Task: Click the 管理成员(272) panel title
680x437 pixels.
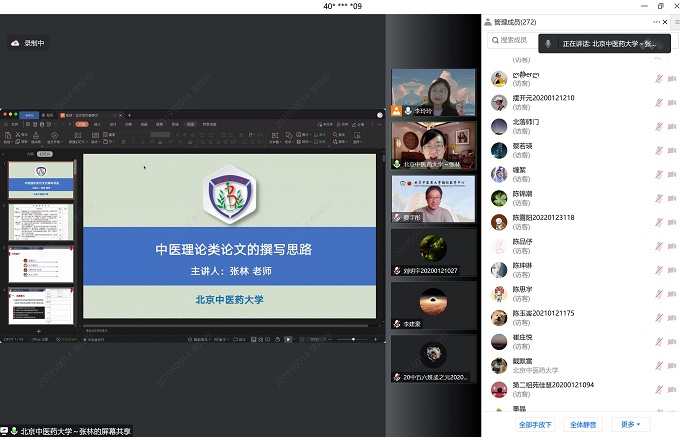Action: pos(519,21)
